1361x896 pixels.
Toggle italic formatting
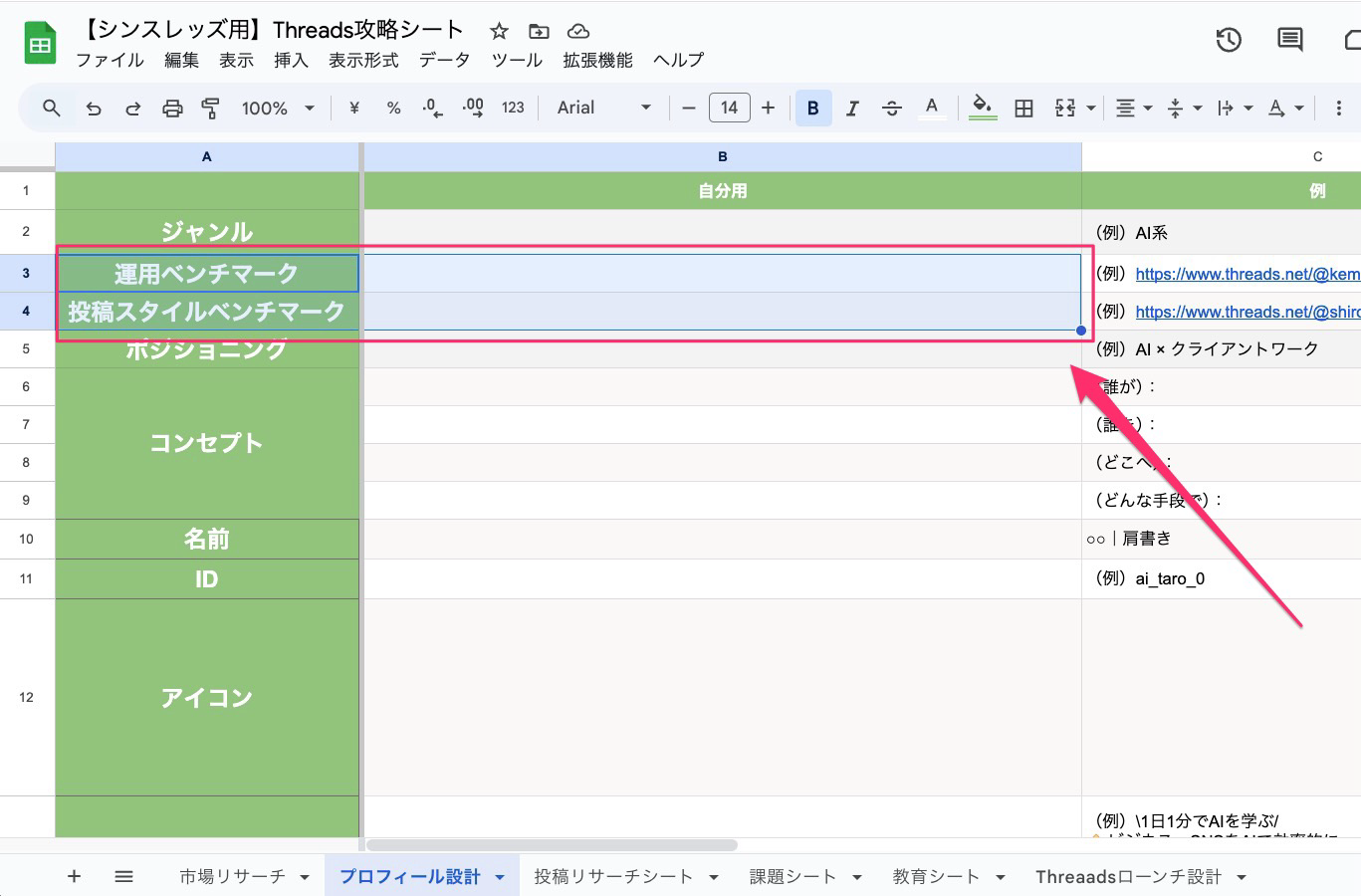click(852, 109)
